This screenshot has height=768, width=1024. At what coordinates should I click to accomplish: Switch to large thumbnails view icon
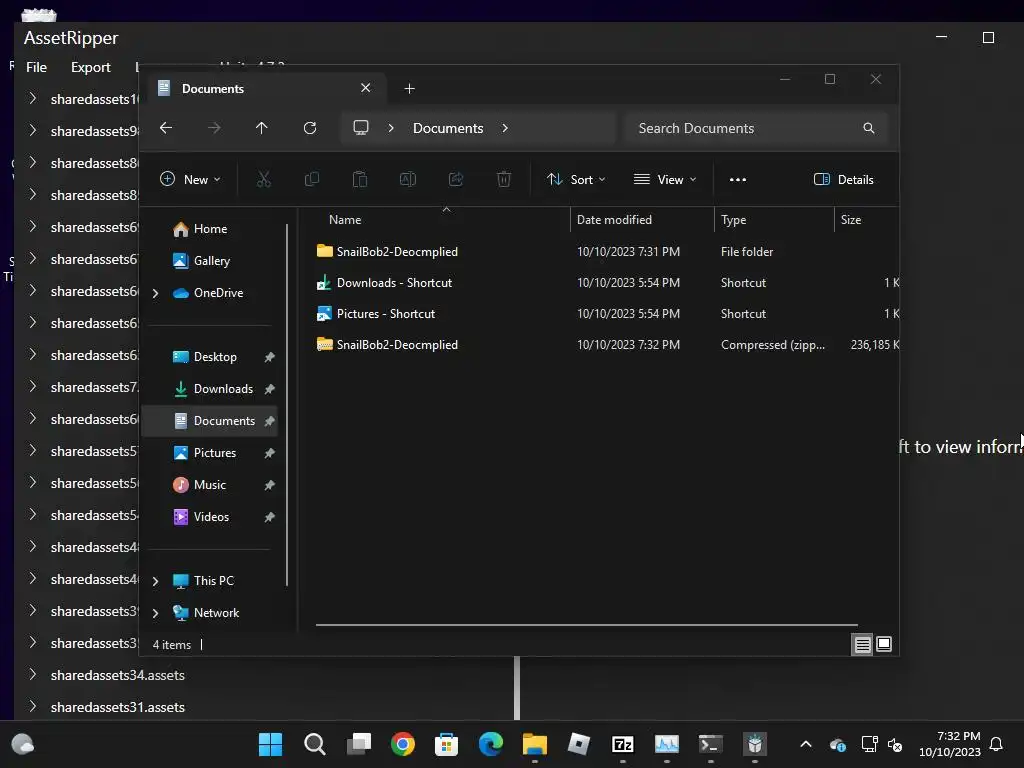click(x=884, y=645)
